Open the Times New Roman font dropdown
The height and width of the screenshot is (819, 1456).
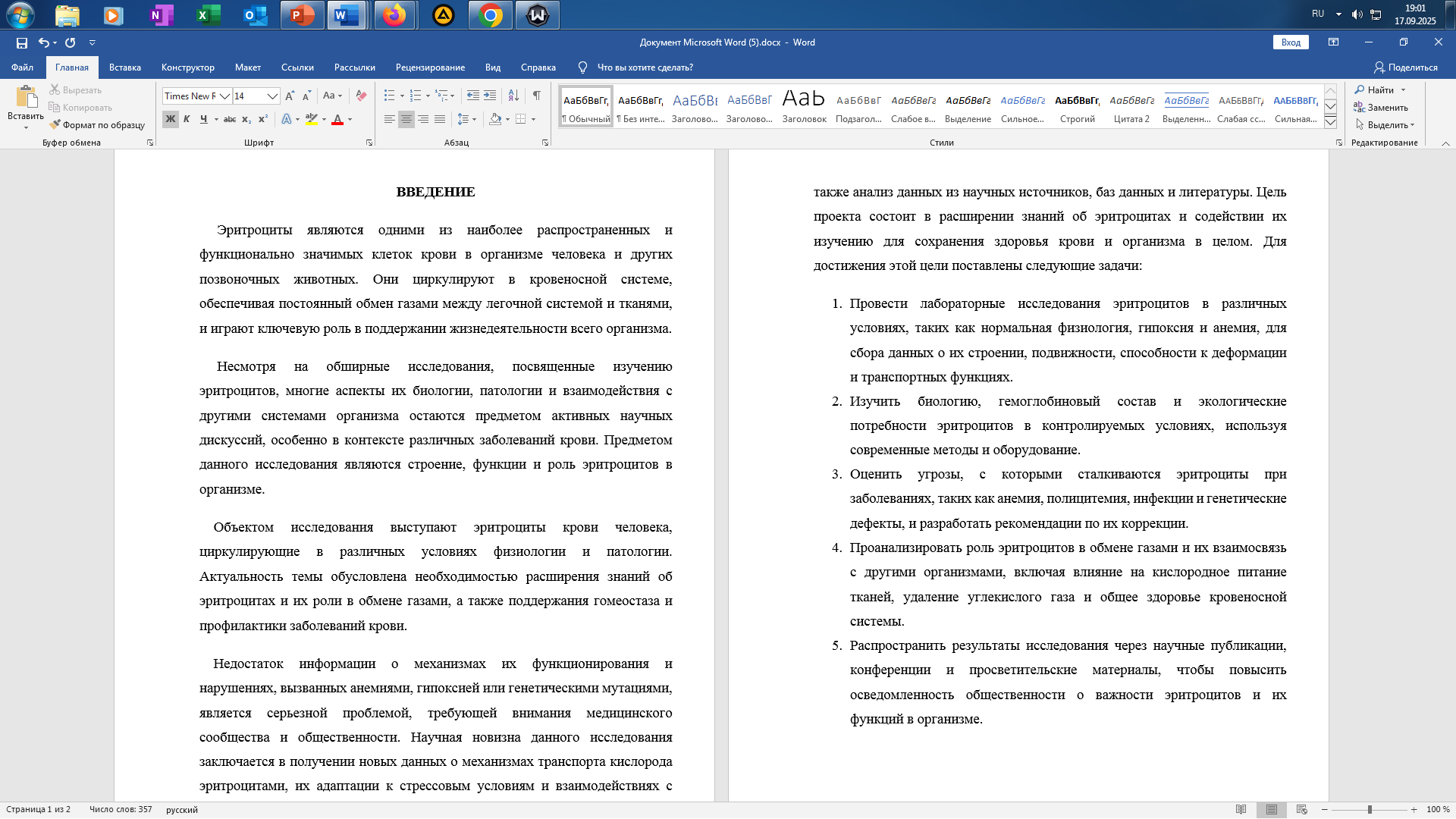pos(224,96)
